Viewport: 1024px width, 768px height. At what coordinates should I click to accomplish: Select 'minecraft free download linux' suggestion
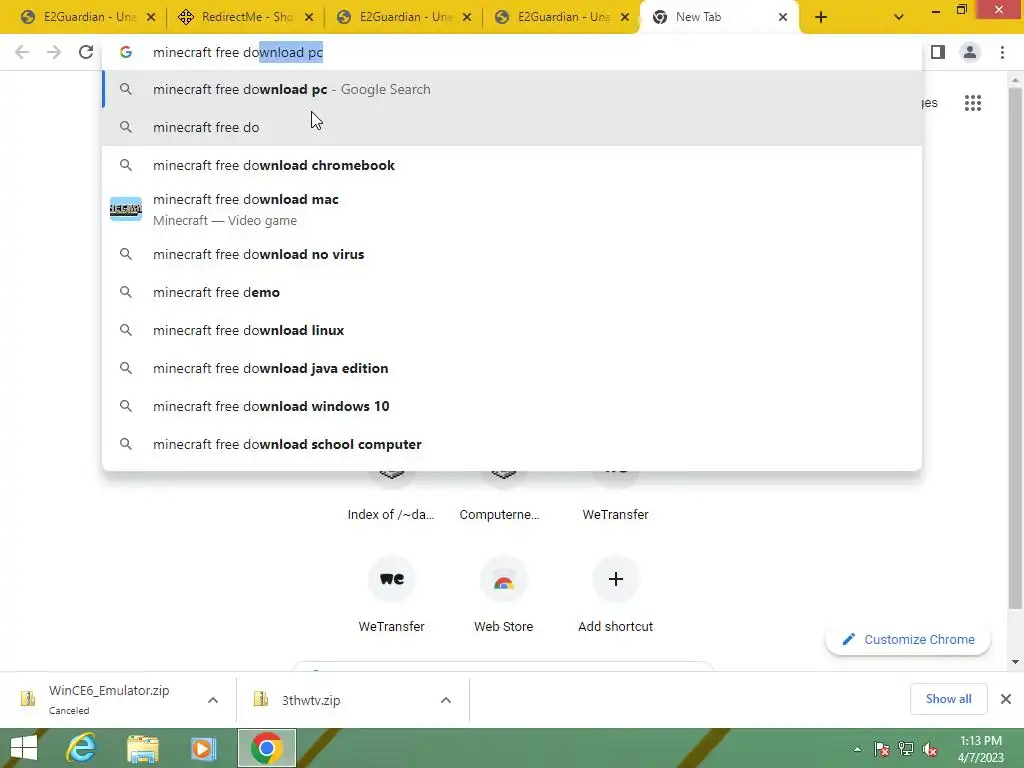pyautogui.click(x=512, y=330)
